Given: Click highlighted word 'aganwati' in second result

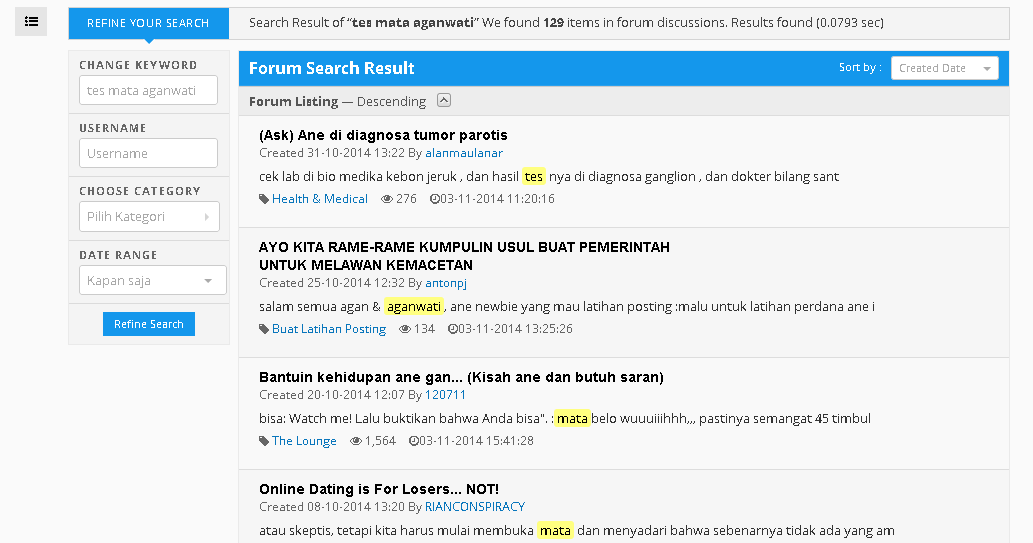Looking at the screenshot, I should (x=414, y=306).
